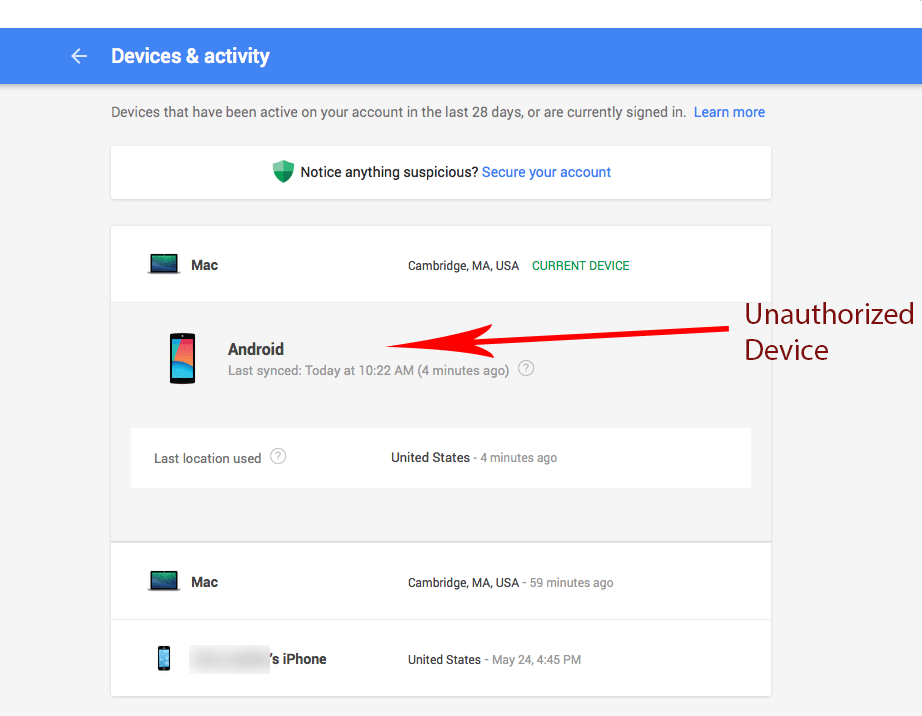Click United States - 4 minutes ago text
Viewport: 922px width, 716px height.
(x=474, y=457)
